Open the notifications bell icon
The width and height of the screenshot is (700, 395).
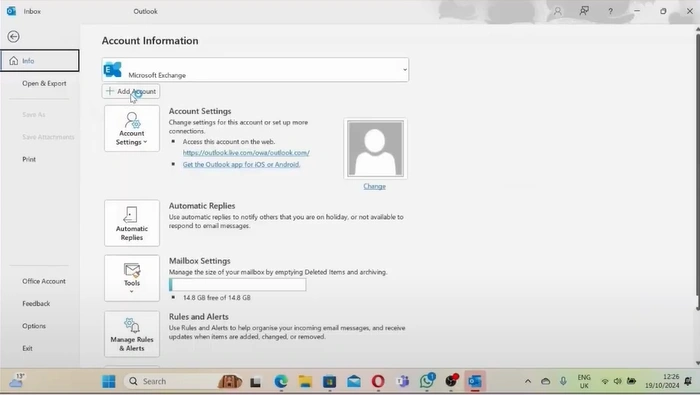[688, 381]
